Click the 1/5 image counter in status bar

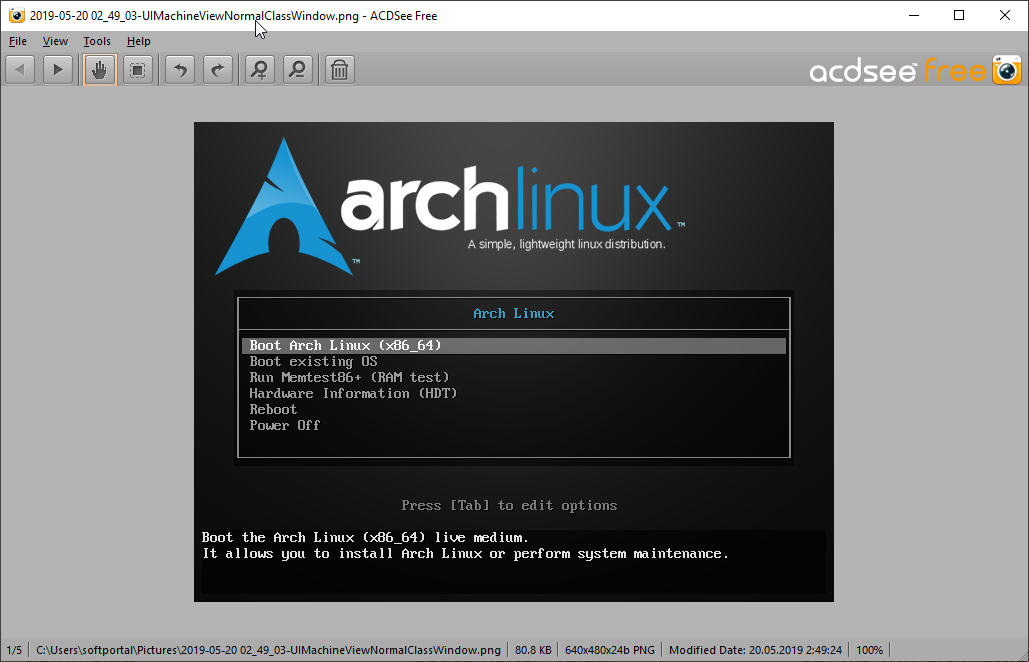pyautogui.click(x=14, y=650)
